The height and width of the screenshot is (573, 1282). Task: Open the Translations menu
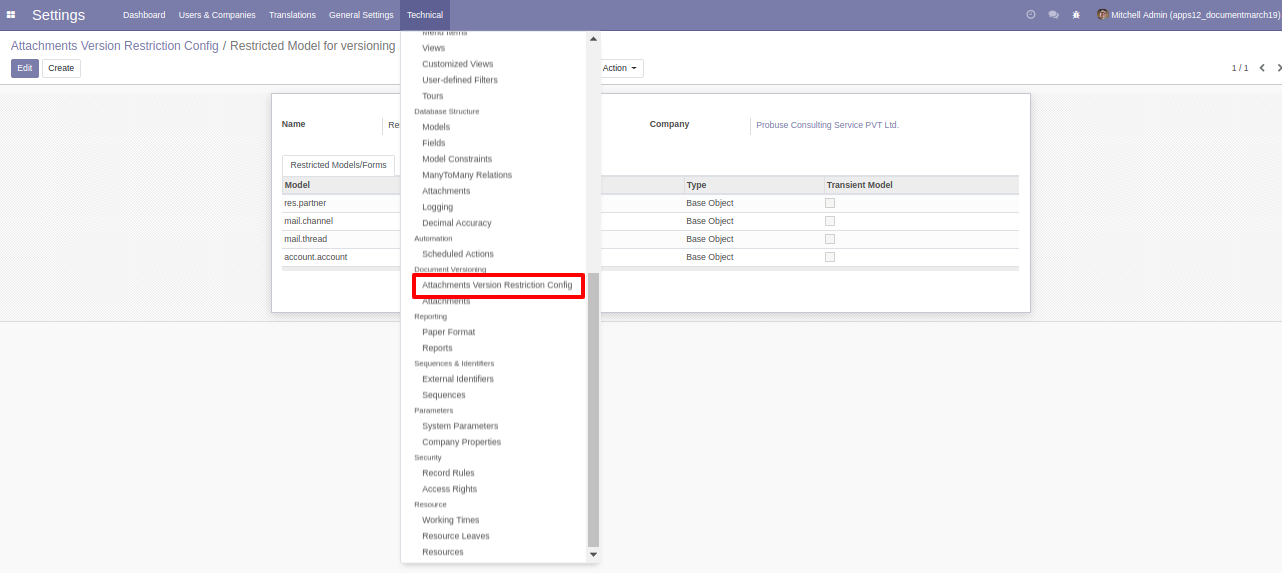click(x=292, y=15)
